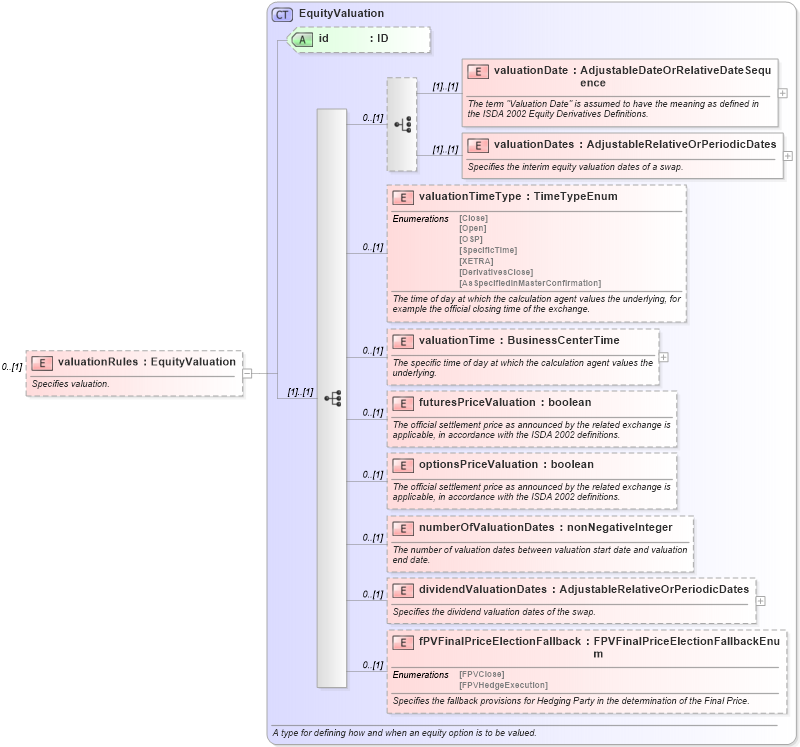Click the A icon on the id attribute

[x=302, y=41]
